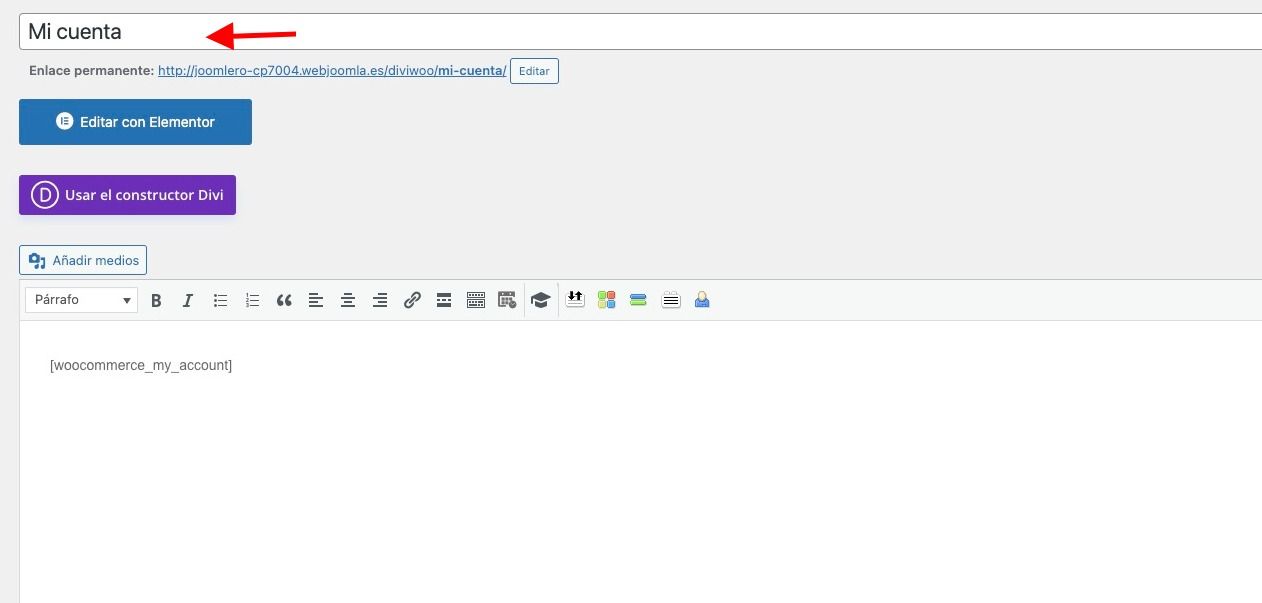Click the up-down arrows toolbar icon
Screen dimensions: 1262x603
click(575, 299)
